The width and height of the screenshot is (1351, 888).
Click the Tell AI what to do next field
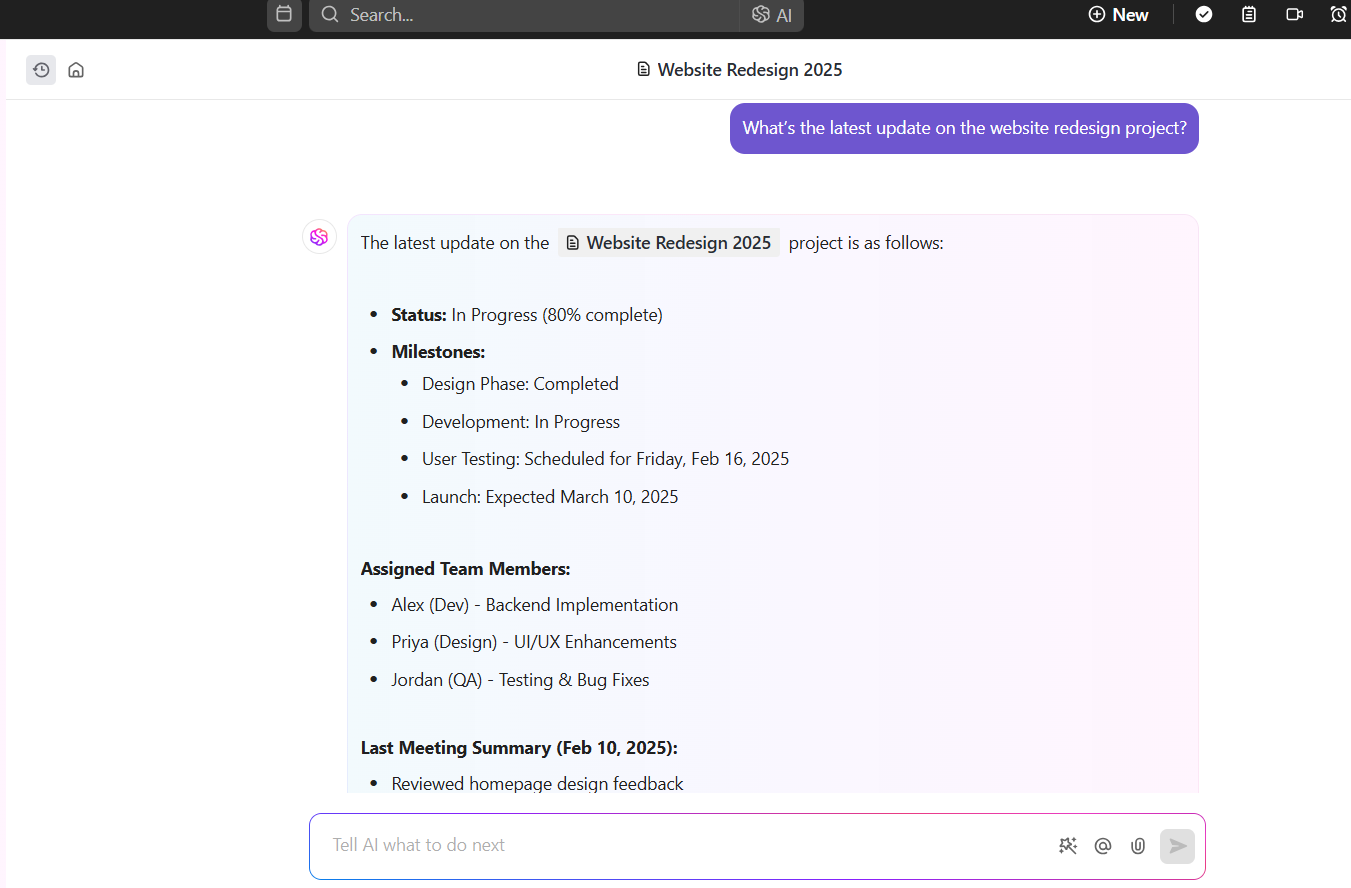click(x=600, y=845)
